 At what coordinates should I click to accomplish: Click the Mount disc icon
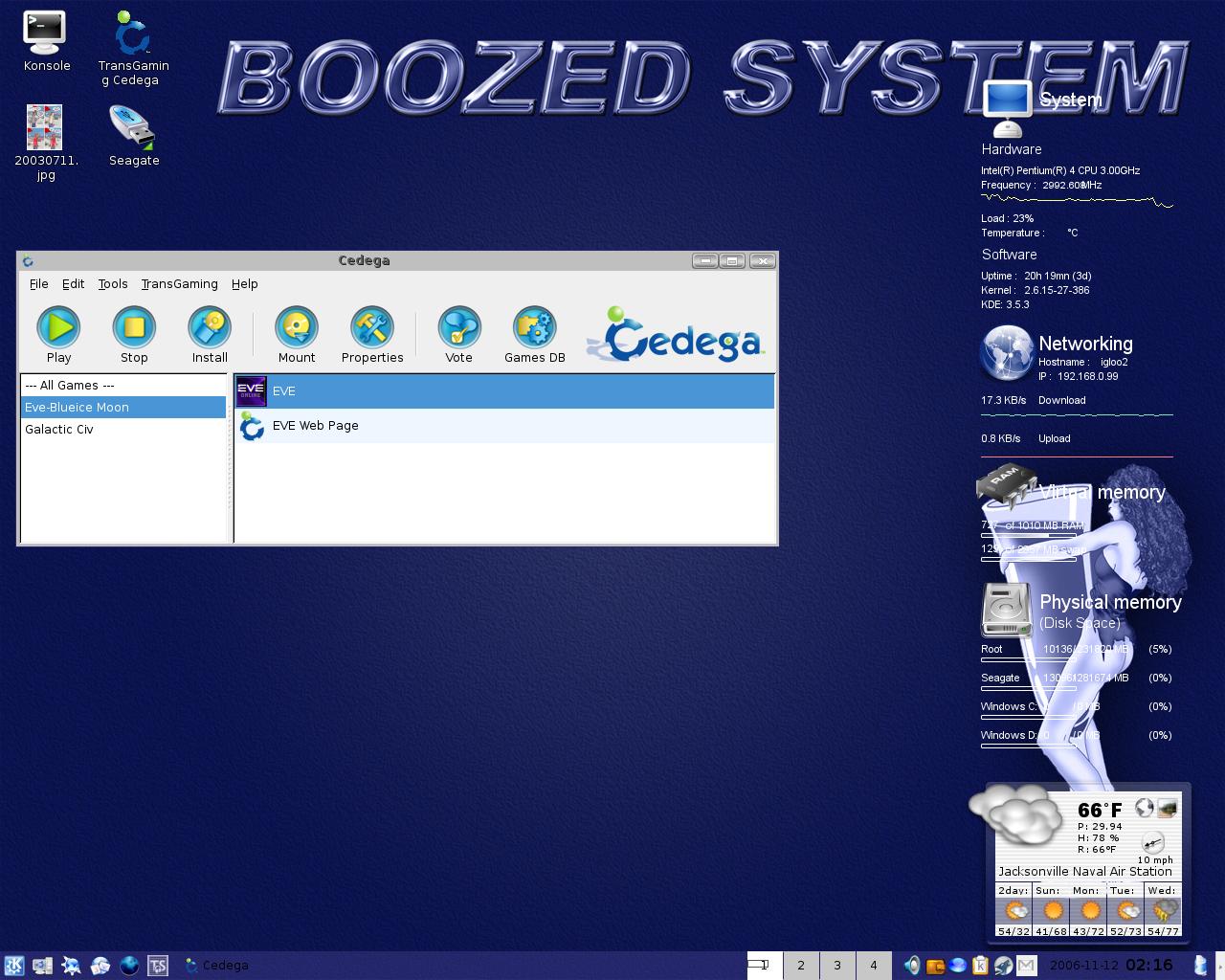coord(297,327)
